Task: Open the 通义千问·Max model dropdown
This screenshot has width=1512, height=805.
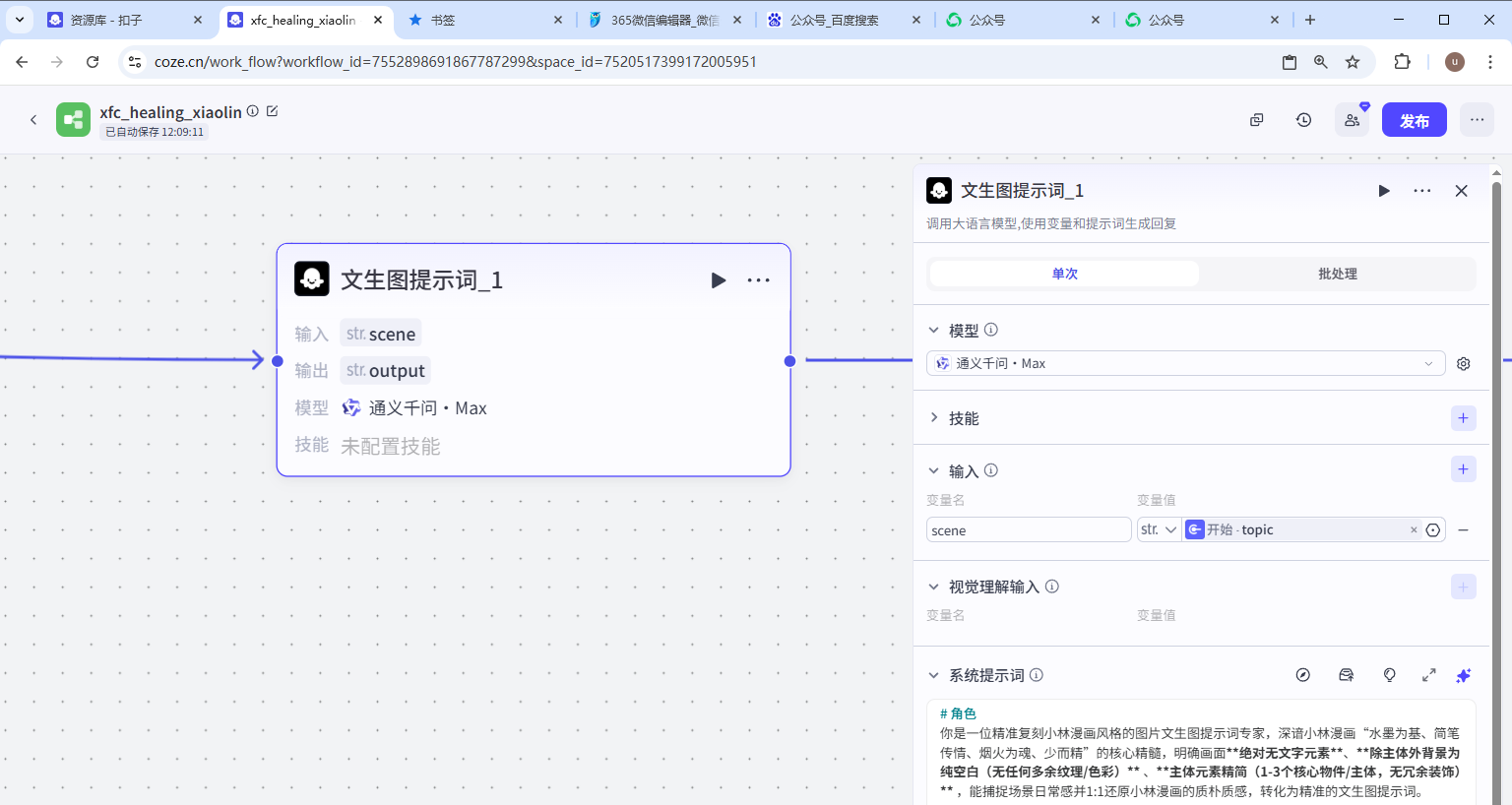Action: 1185,364
